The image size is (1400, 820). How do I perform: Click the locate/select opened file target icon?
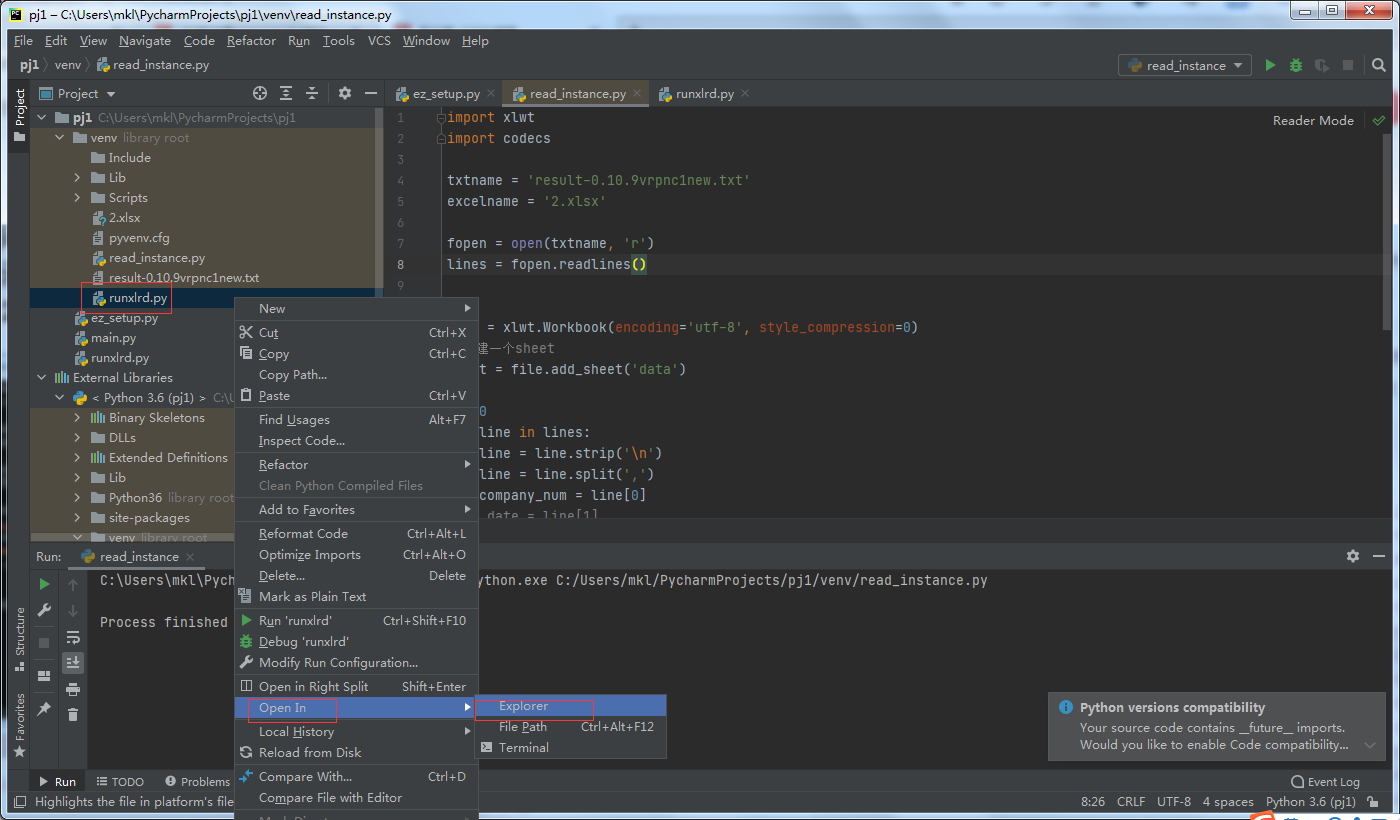260,93
